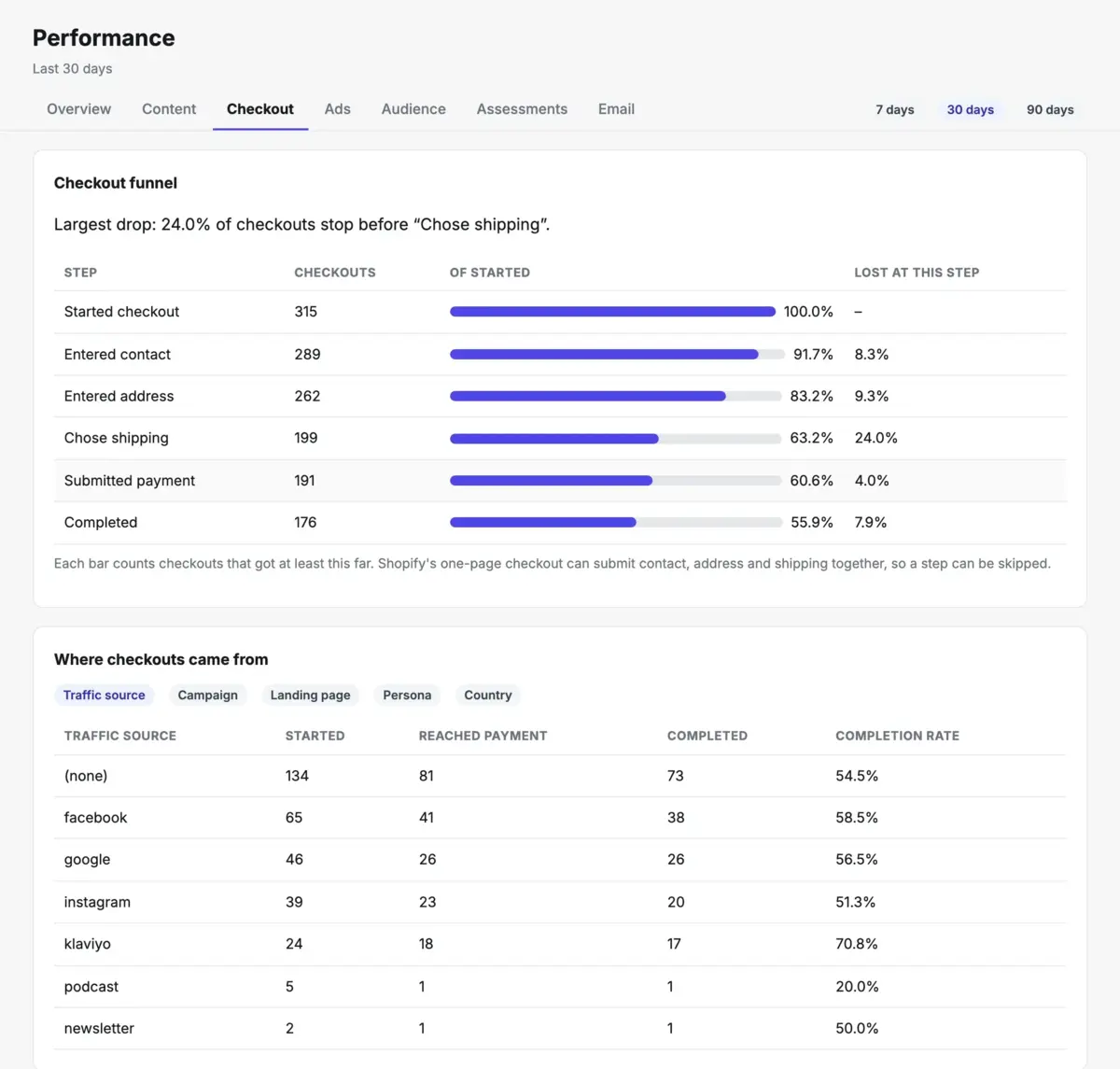Click the "Chose shipping" step label
This screenshot has height=1069, width=1120.
pyautogui.click(x=117, y=438)
